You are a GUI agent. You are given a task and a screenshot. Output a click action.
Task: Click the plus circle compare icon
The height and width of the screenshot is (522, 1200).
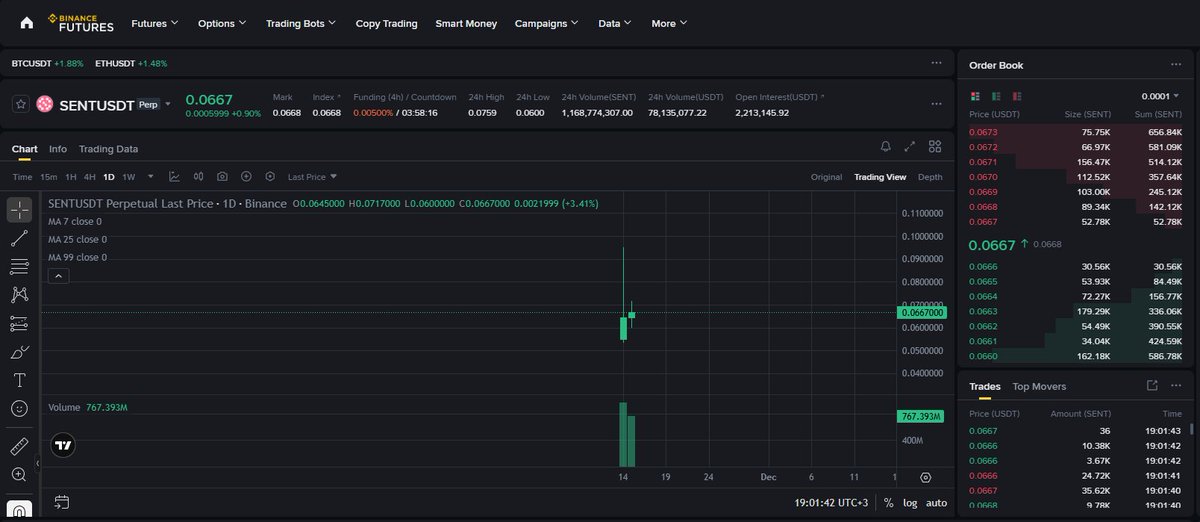(245, 176)
